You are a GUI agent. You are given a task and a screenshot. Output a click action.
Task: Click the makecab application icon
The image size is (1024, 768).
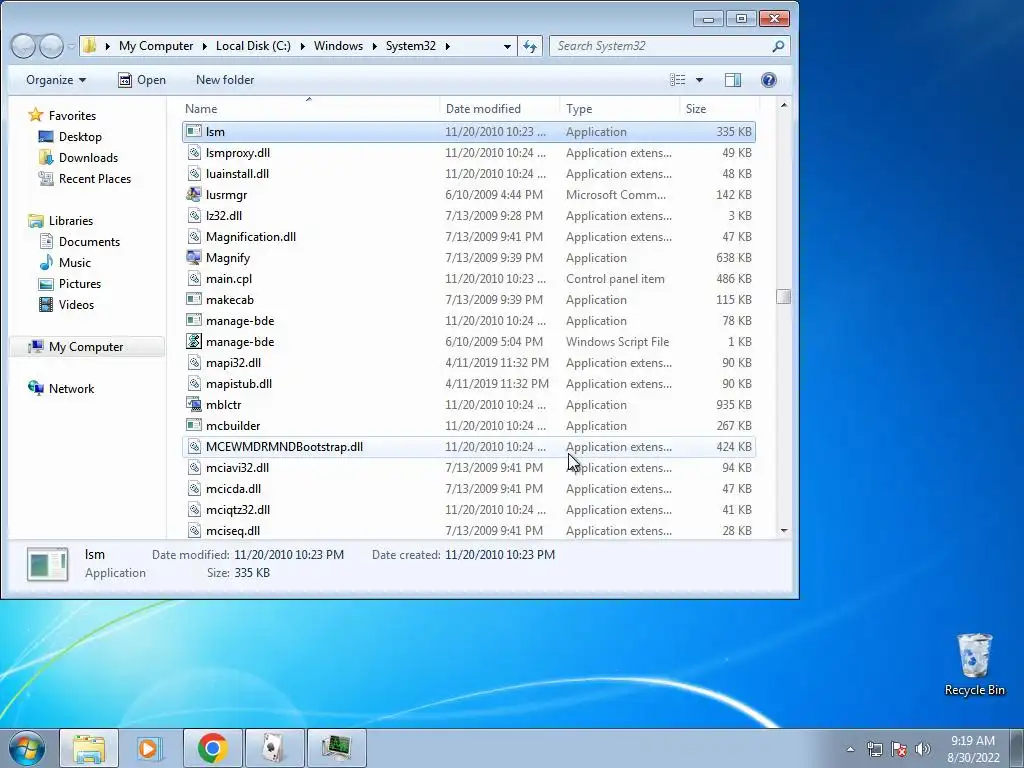(193, 299)
